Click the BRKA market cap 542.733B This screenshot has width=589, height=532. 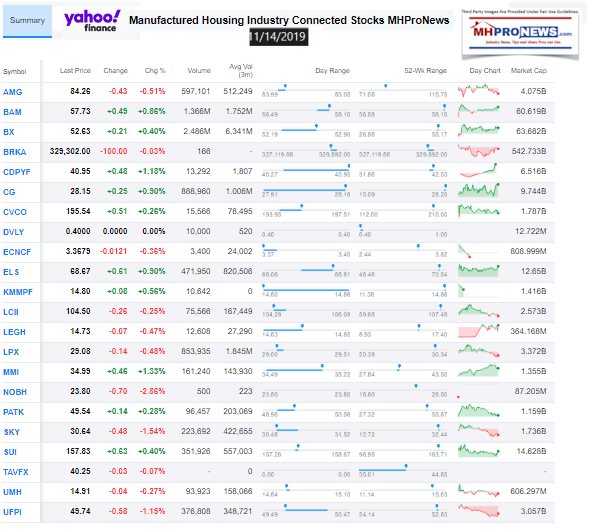(529, 151)
